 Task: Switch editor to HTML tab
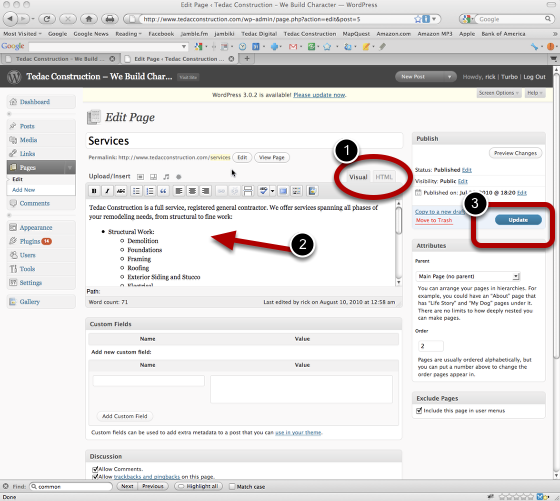click(x=384, y=177)
